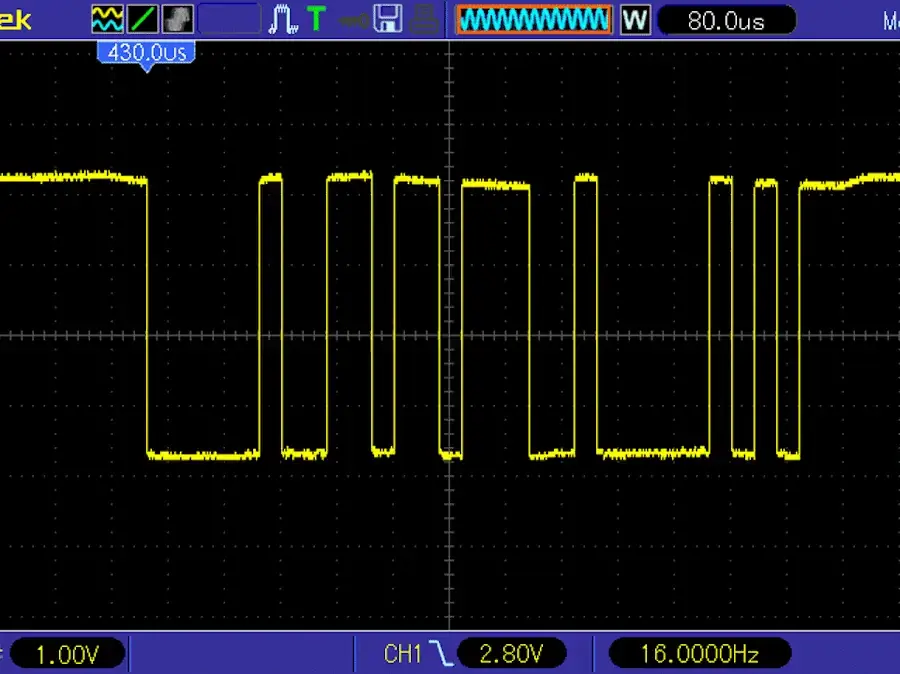The height and width of the screenshot is (674, 900).
Task: Click the gray persistence display icon
Action: coord(178,20)
